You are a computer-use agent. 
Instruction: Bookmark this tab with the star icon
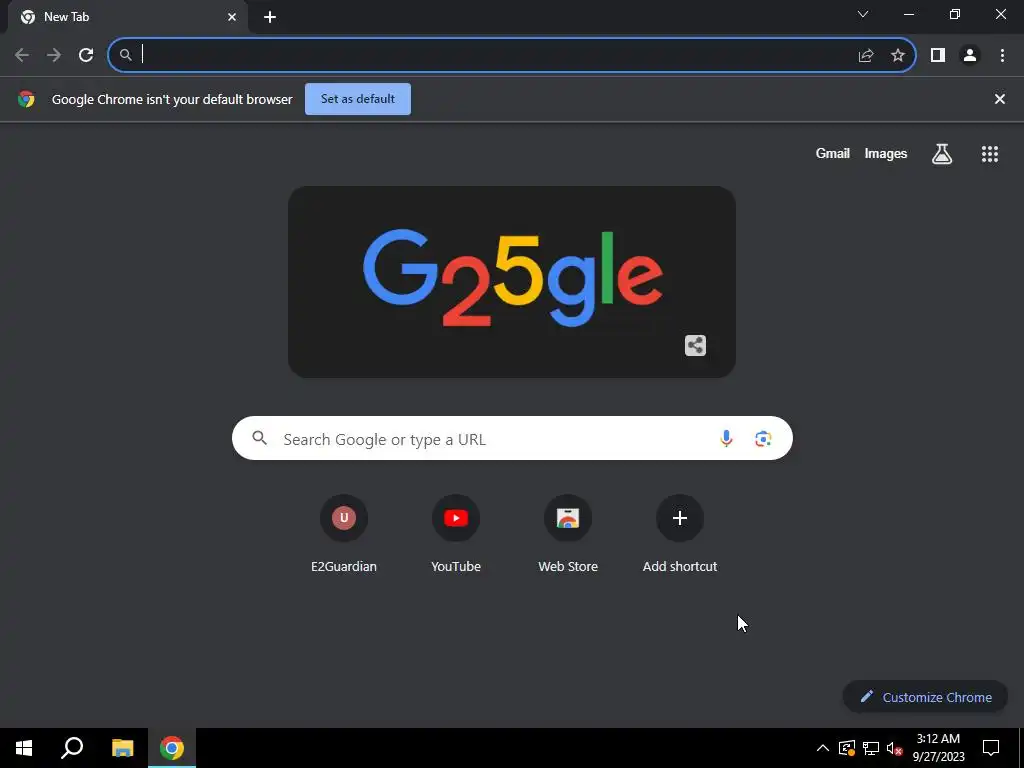[x=898, y=56]
